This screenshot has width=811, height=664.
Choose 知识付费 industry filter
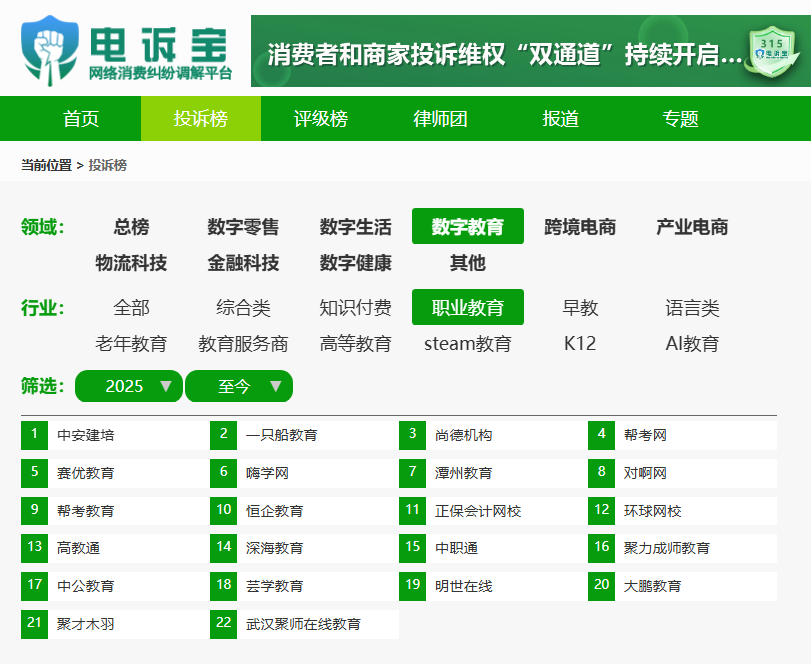(x=355, y=308)
